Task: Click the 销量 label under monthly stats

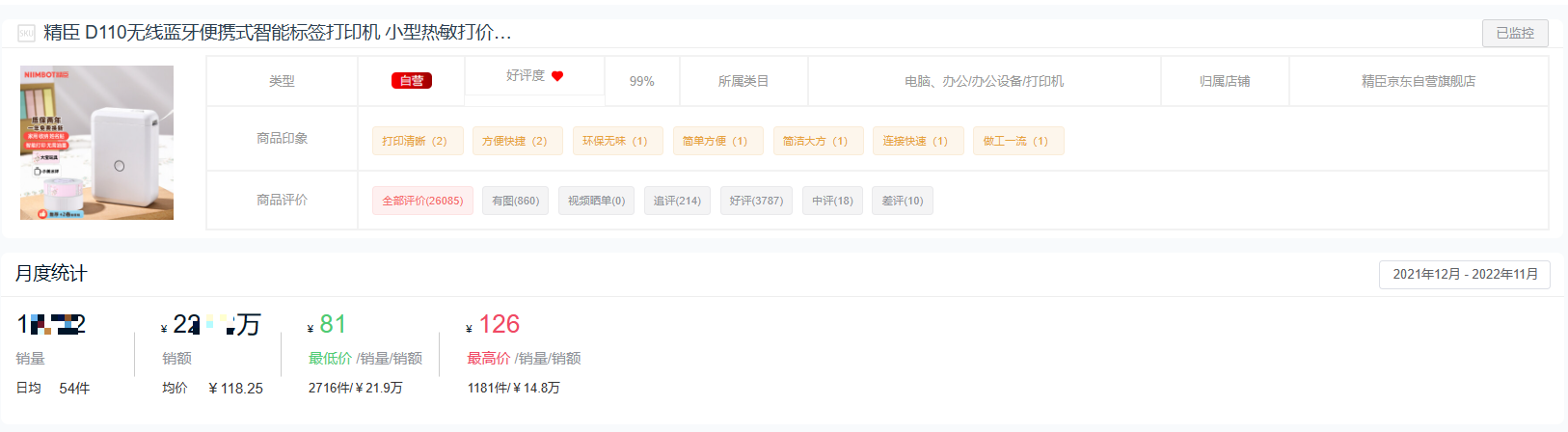Action: [30, 358]
